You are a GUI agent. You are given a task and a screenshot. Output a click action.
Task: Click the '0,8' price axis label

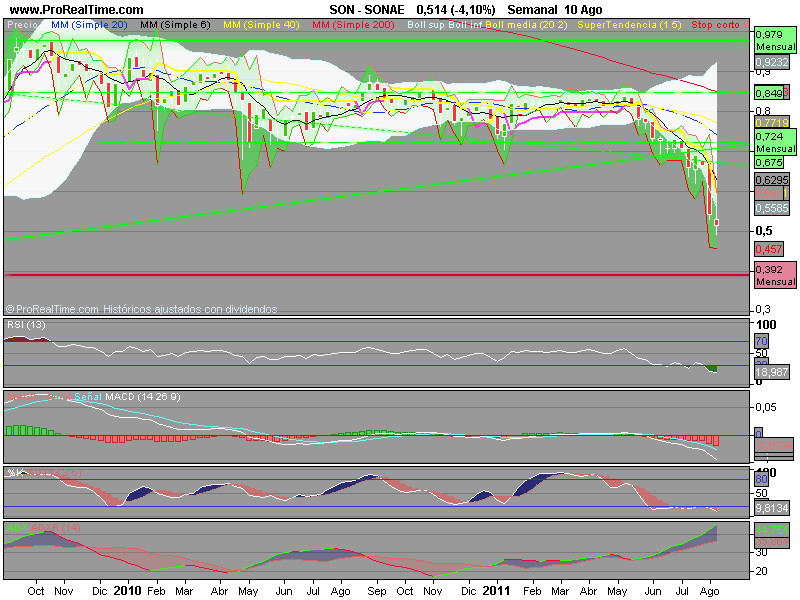point(764,111)
